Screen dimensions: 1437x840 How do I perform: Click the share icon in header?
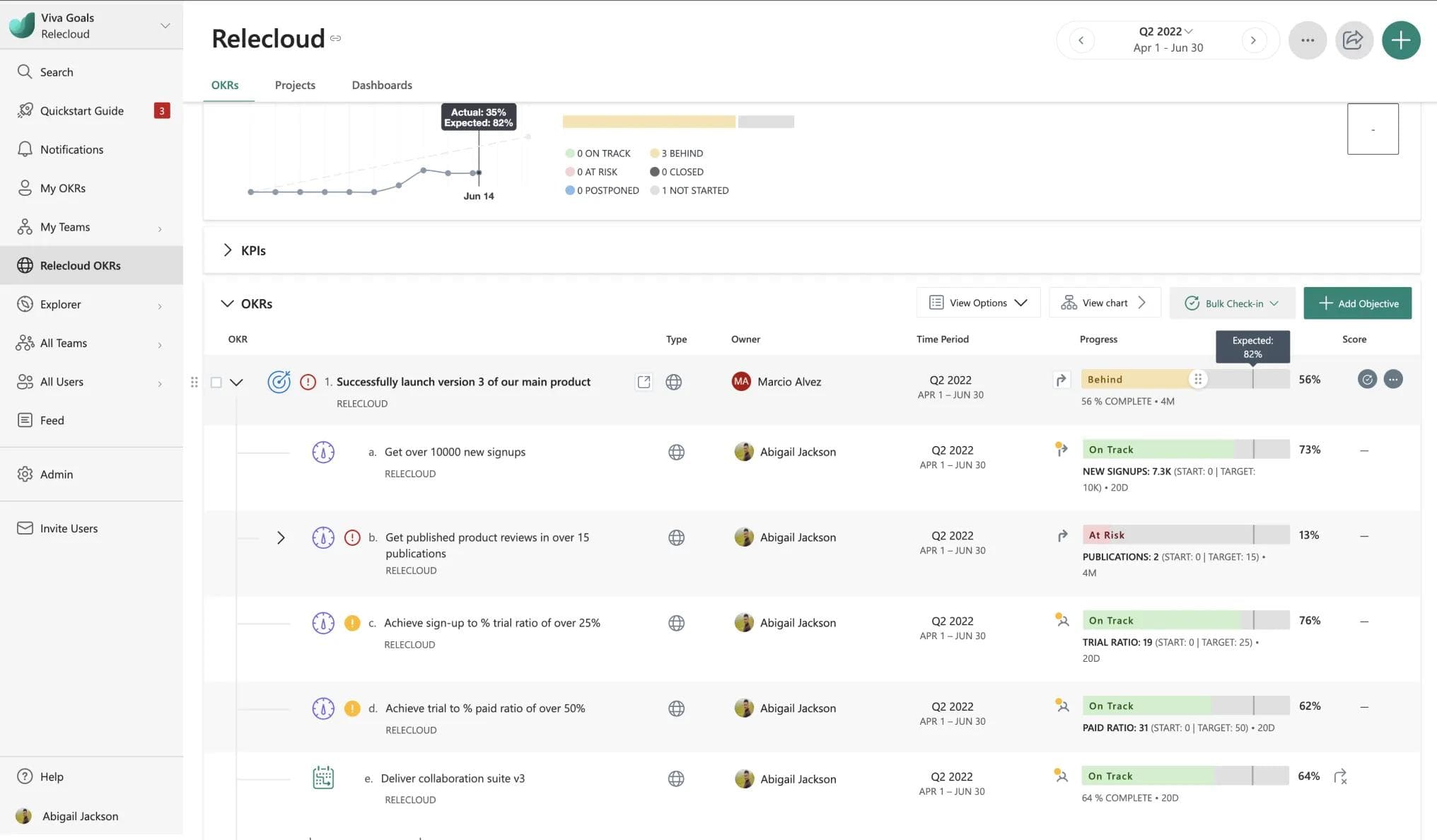click(x=1354, y=40)
